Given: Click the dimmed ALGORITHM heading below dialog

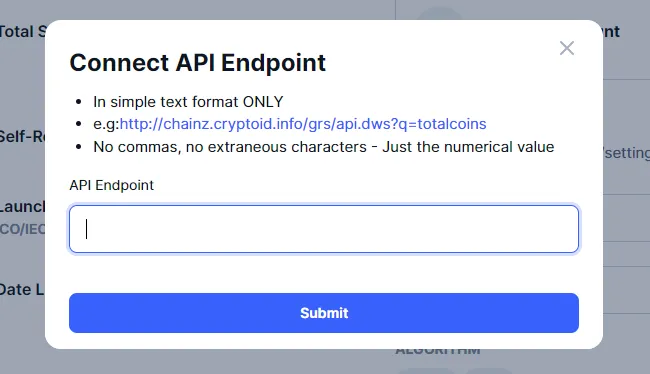Looking at the screenshot, I should click(438, 351).
